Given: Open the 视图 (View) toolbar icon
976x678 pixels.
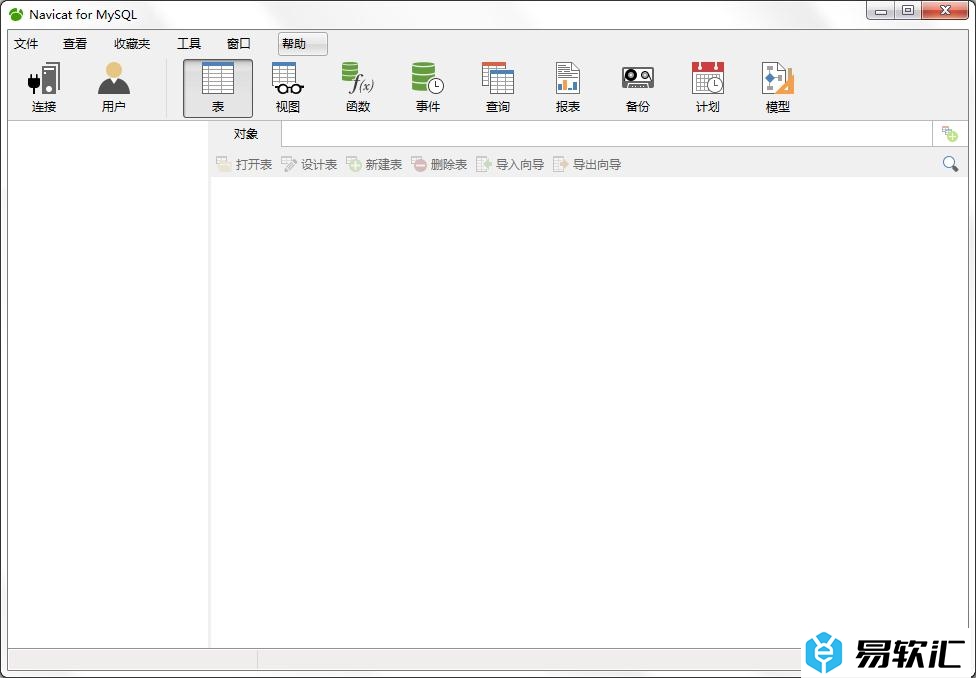Looking at the screenshot, I should [x=288, y=88].
